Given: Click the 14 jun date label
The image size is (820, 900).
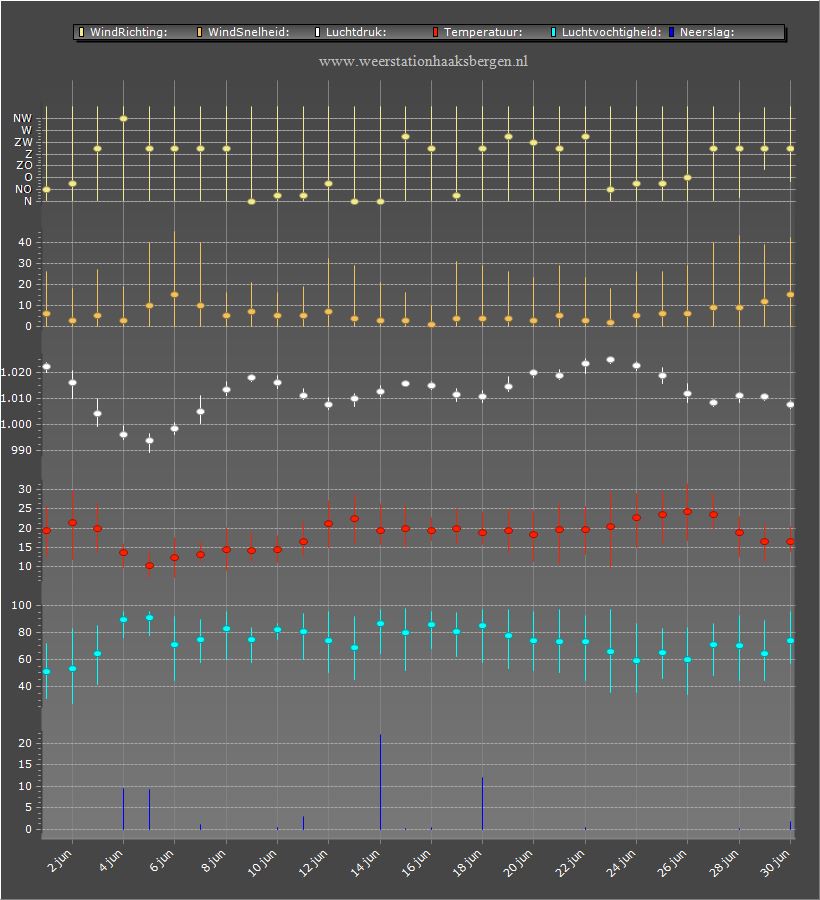Looking at the screenshot, I should [x=365, y=864].
